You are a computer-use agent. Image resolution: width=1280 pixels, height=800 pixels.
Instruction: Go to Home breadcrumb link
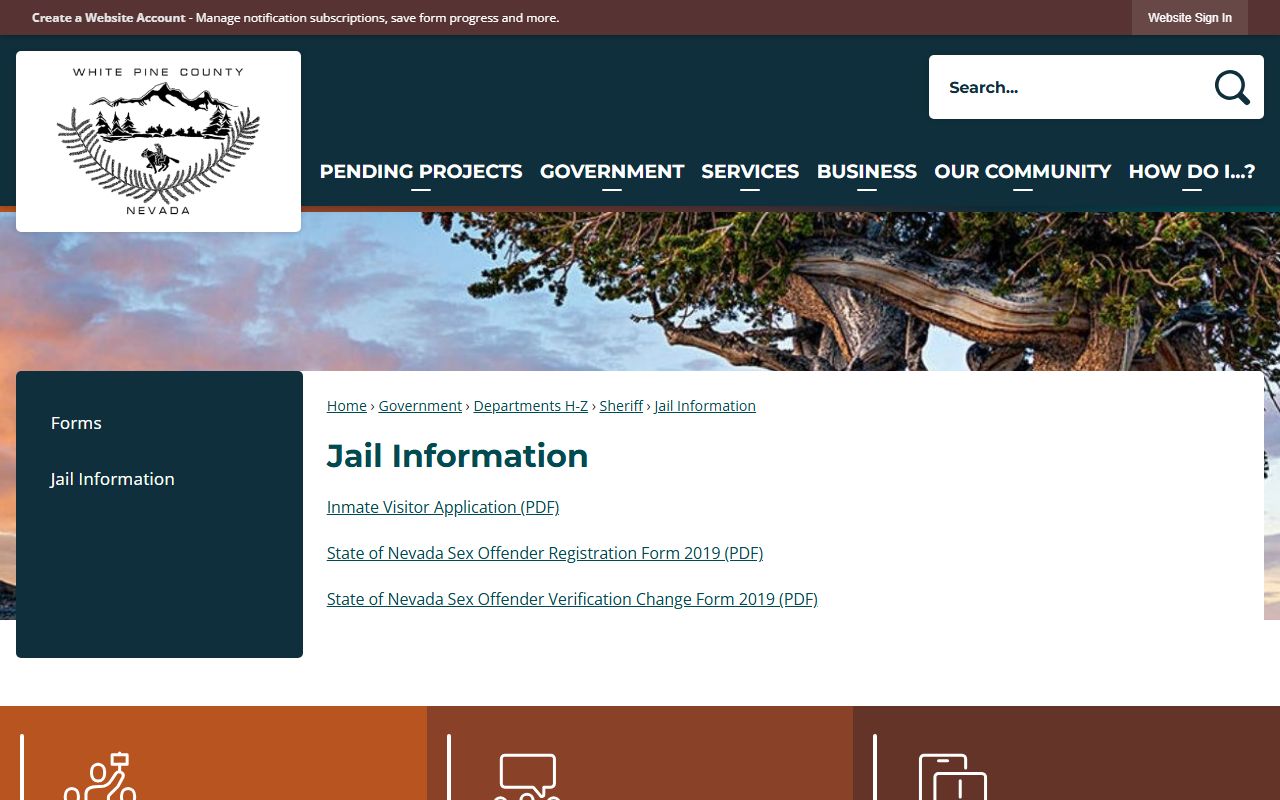(347, 406)
